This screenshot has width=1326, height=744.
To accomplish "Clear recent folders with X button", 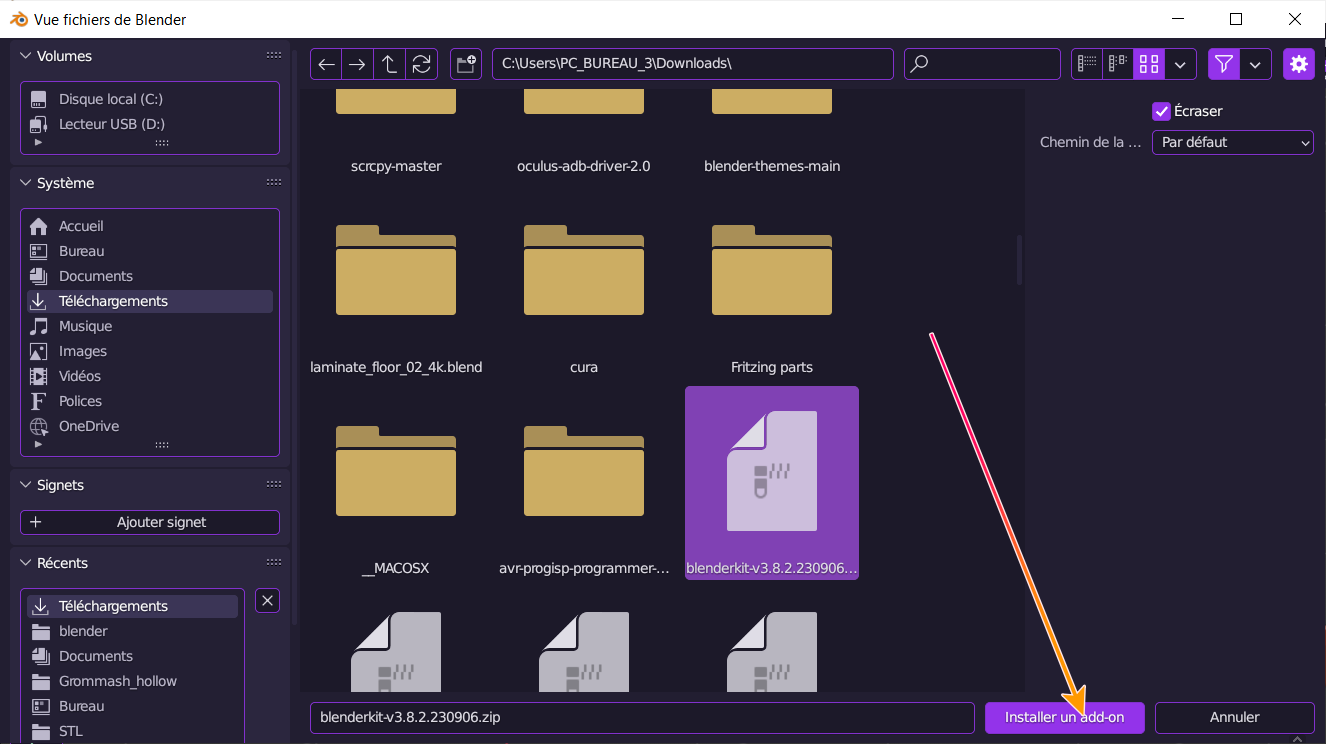I will pyautogui.click(x=267, y=600).
